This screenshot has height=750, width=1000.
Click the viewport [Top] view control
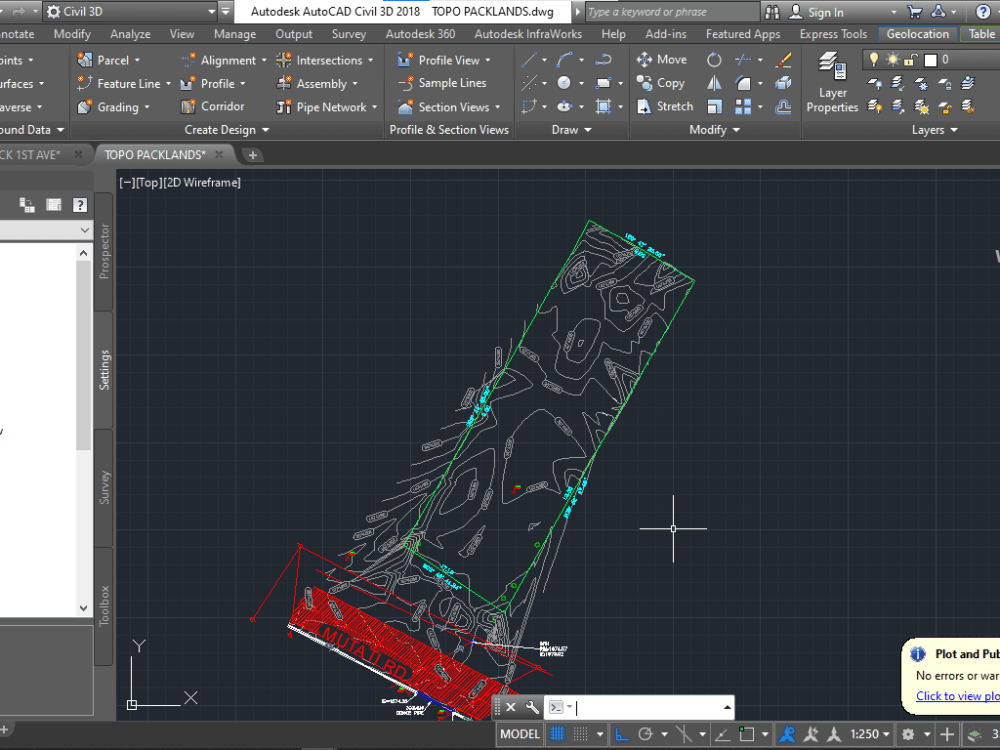148,182
